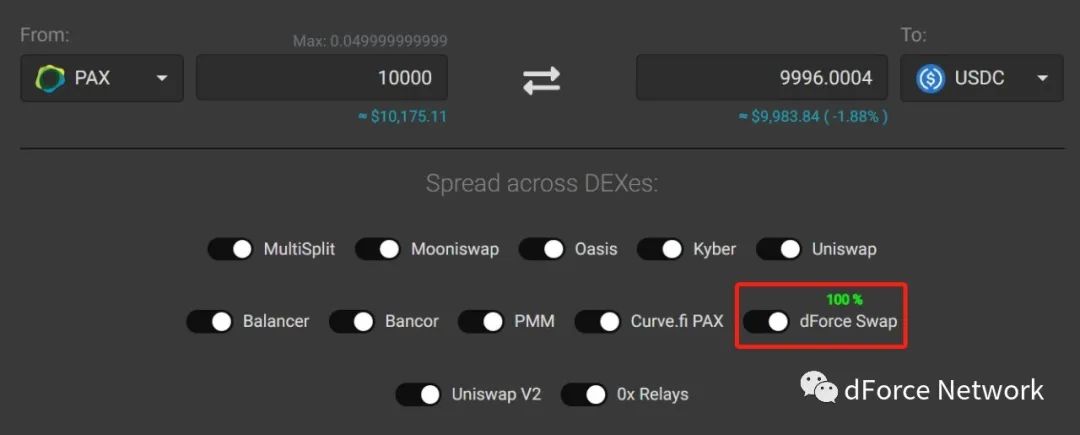Disable the dForce Swap toggle

(x=766, y=321)
